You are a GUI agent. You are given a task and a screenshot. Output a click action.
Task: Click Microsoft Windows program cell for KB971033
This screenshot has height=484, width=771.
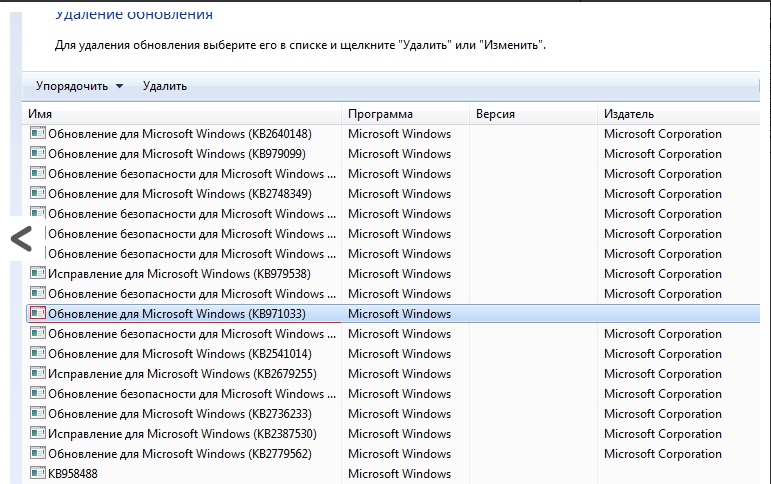(399, 314)
